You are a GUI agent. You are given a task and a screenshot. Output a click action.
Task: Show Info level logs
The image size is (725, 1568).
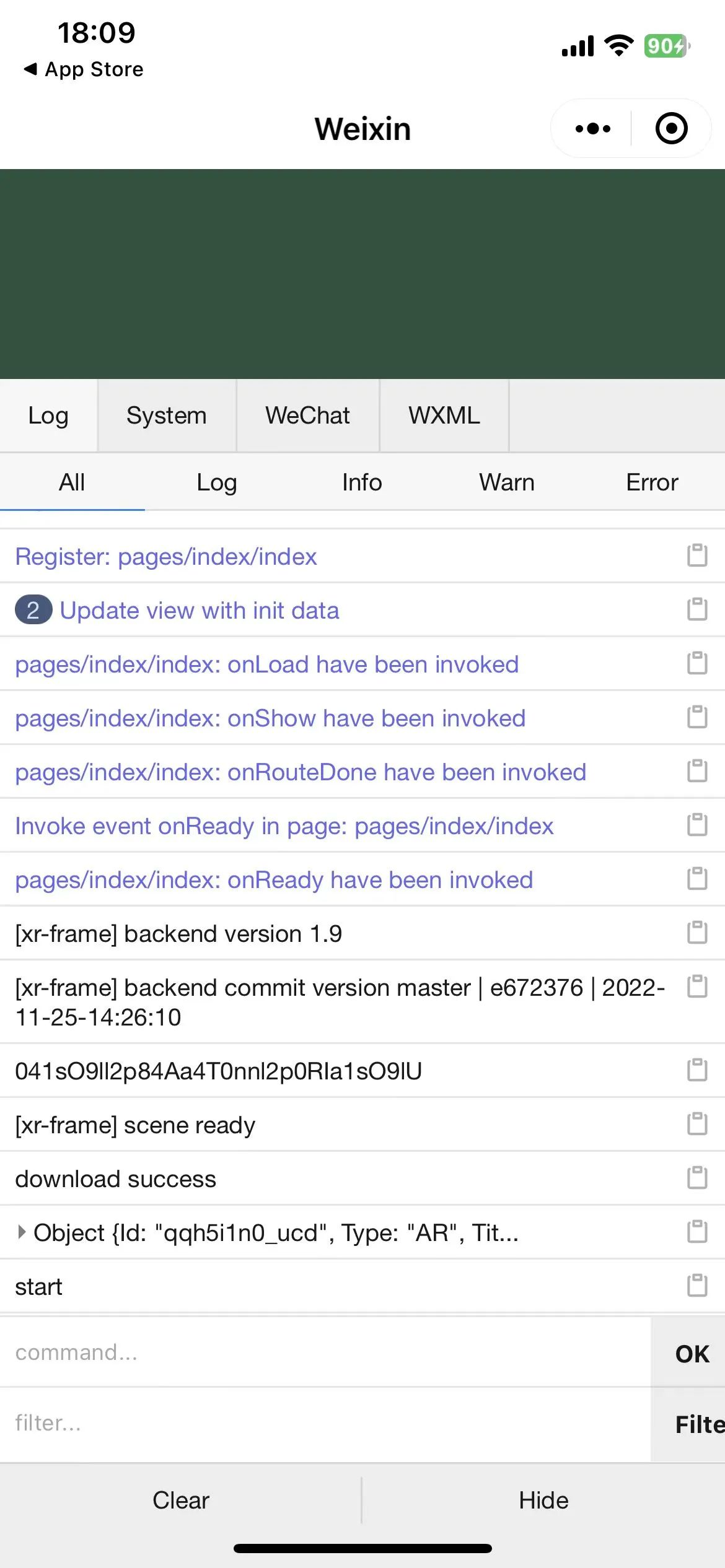pyautogui.click(x=362, y=482)
